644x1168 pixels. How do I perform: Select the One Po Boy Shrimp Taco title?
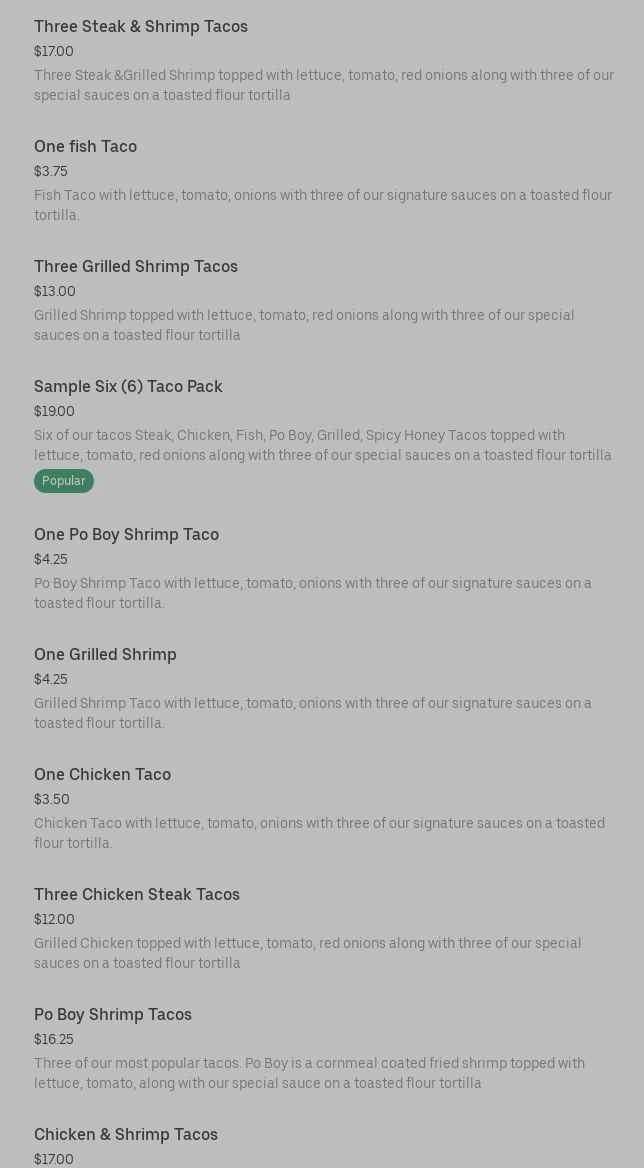pyautogui.click(x=126, y=535)
